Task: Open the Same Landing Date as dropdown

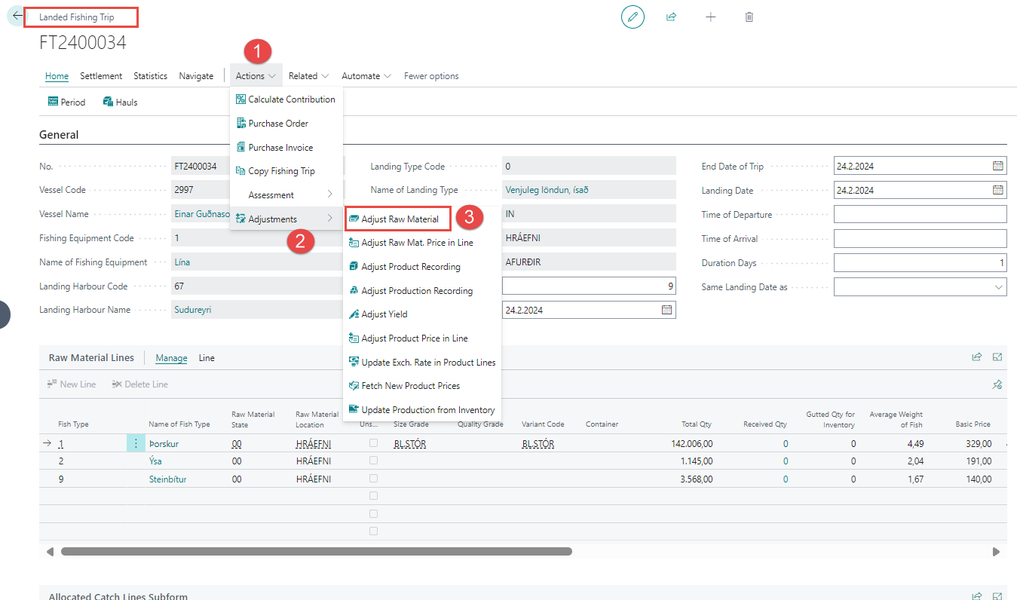Action: 998,287
